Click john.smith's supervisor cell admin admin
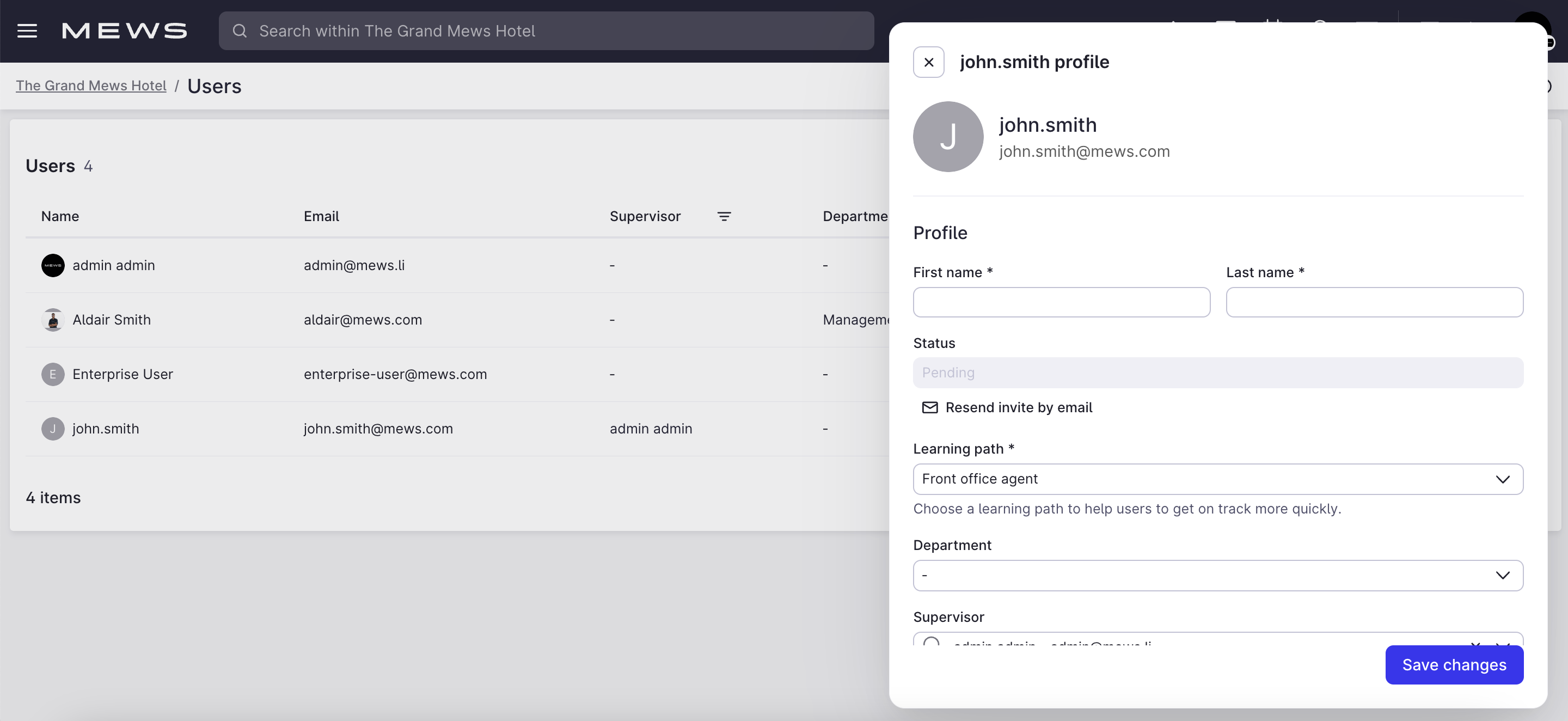Image resolution: width=1568 pixels, height=721 pixels. click(651, 429)
